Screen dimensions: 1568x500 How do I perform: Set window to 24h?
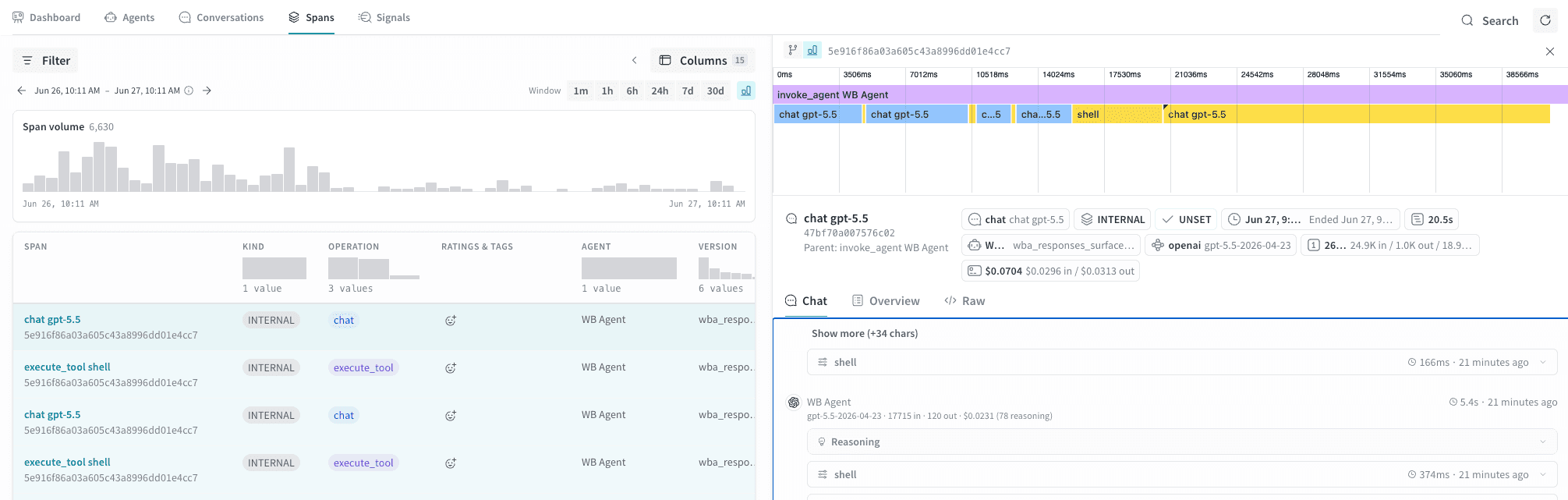(x=660, y=90)
